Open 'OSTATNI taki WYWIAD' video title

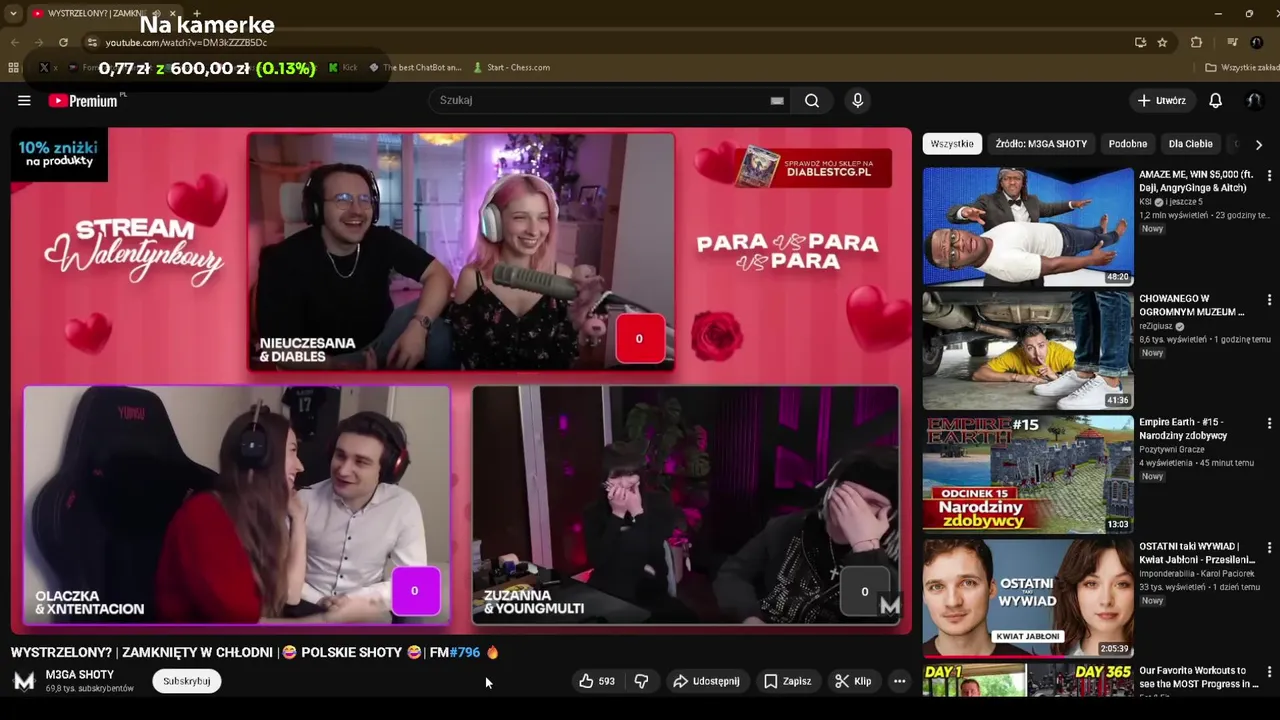click(x=1197, y=553)
